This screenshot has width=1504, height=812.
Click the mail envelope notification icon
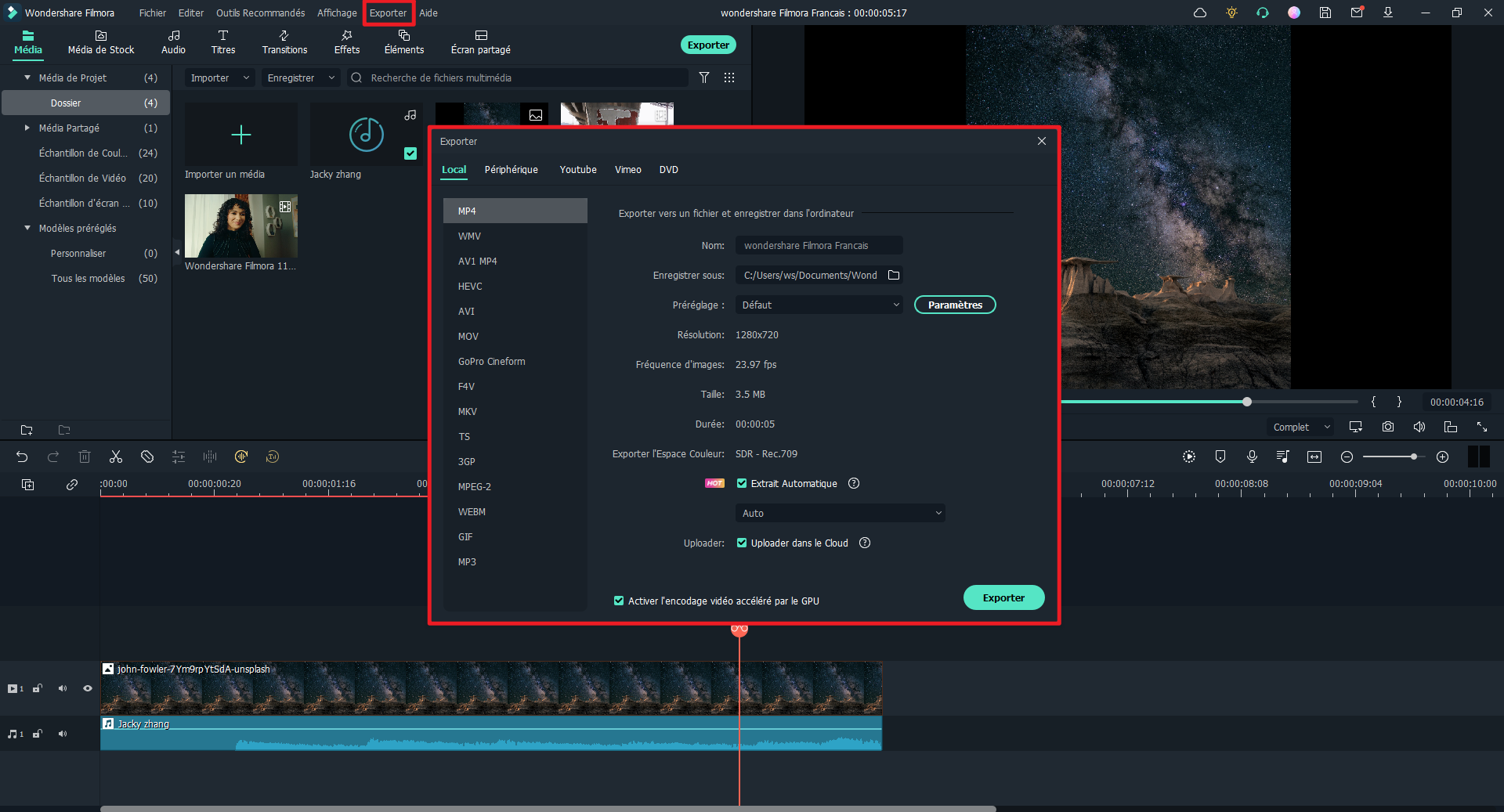point(1357,13)
